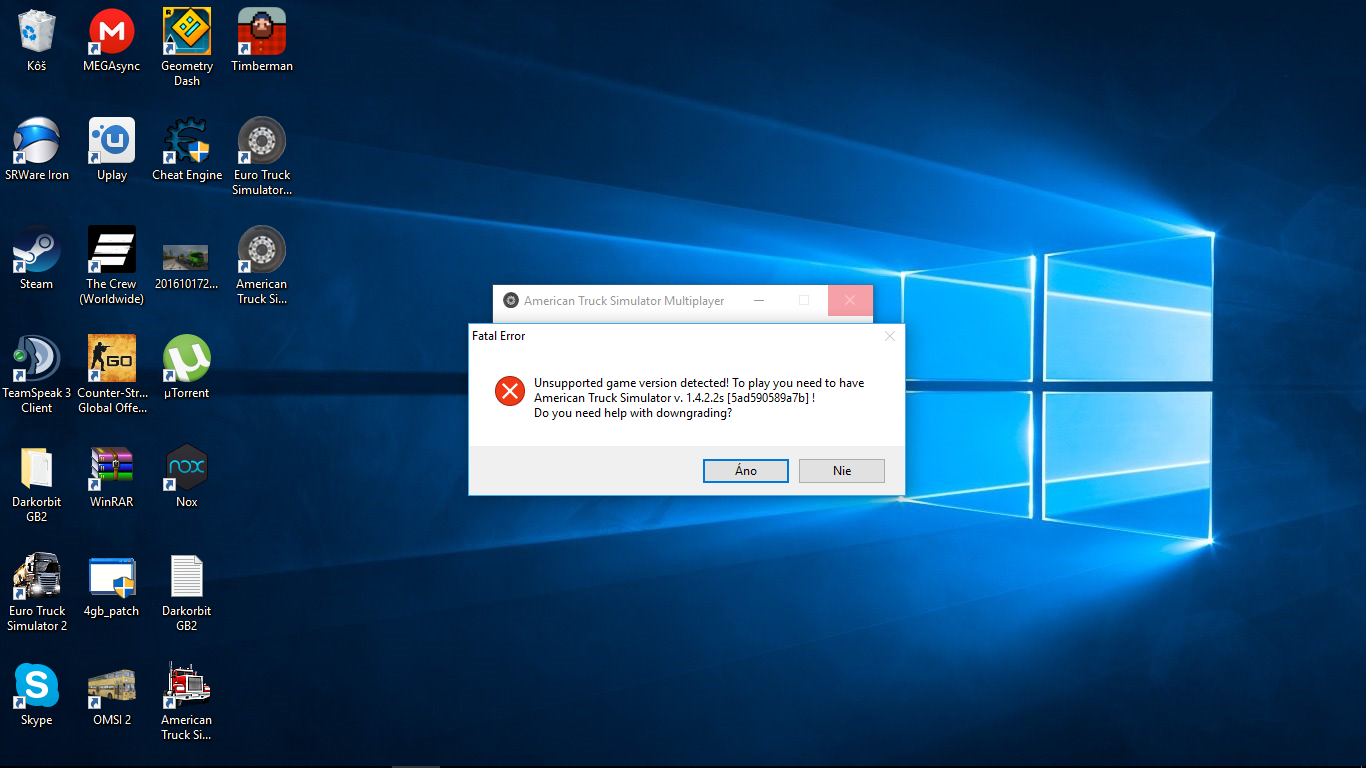Close the Fatal Error dialog
This screenshot has width=1366, height=768.
click(889, 337)
